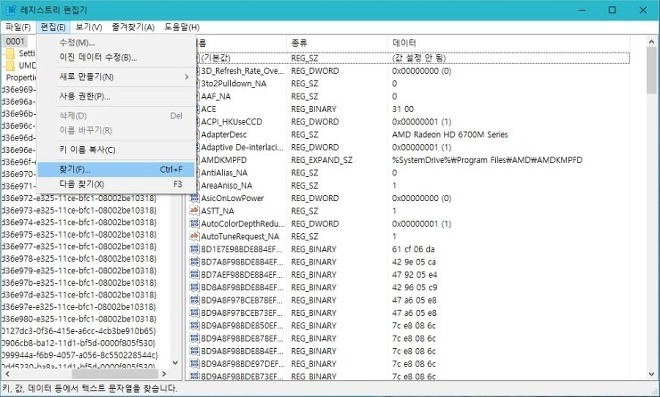Close the open 편집(E) menu

[53, 27]
